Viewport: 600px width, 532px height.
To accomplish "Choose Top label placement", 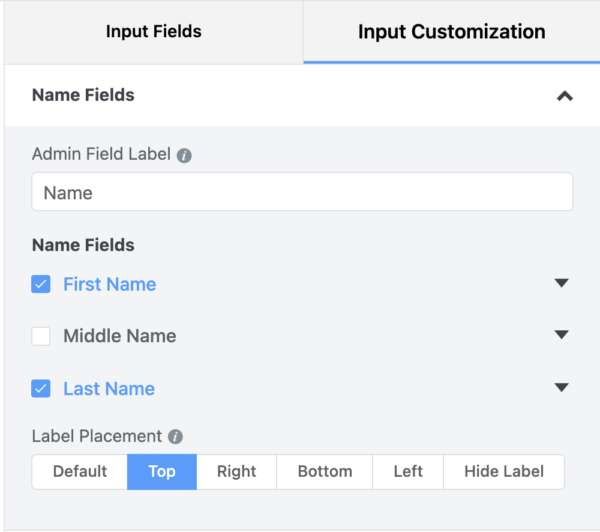I will [162, 472].
